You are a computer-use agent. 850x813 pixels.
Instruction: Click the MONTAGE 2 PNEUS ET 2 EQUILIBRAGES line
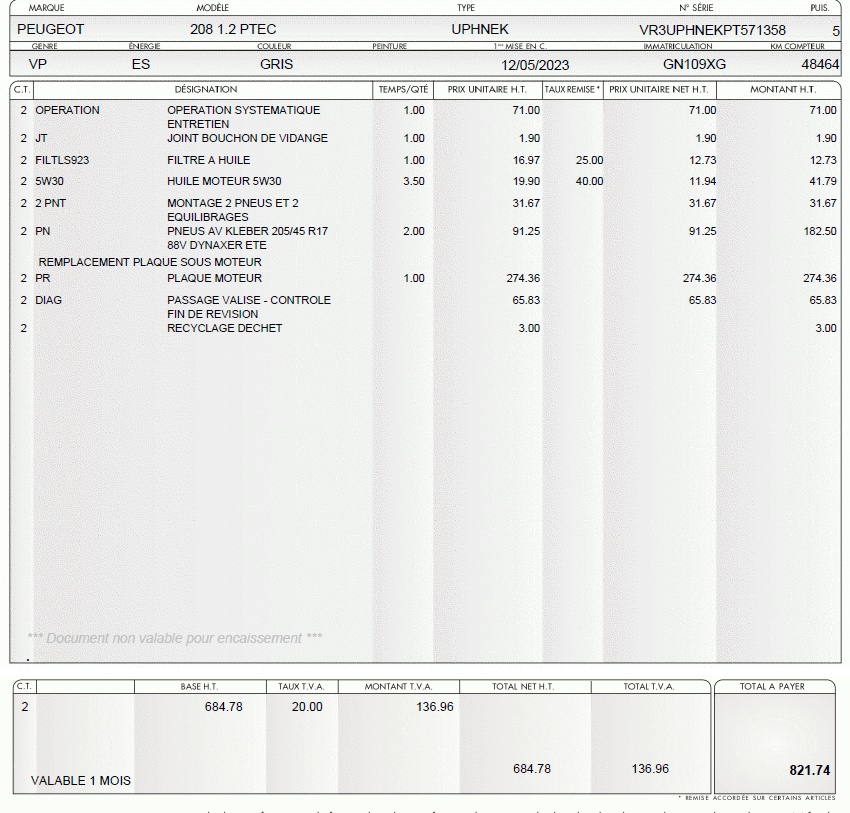pyautogui.click(x=233, y=210)
